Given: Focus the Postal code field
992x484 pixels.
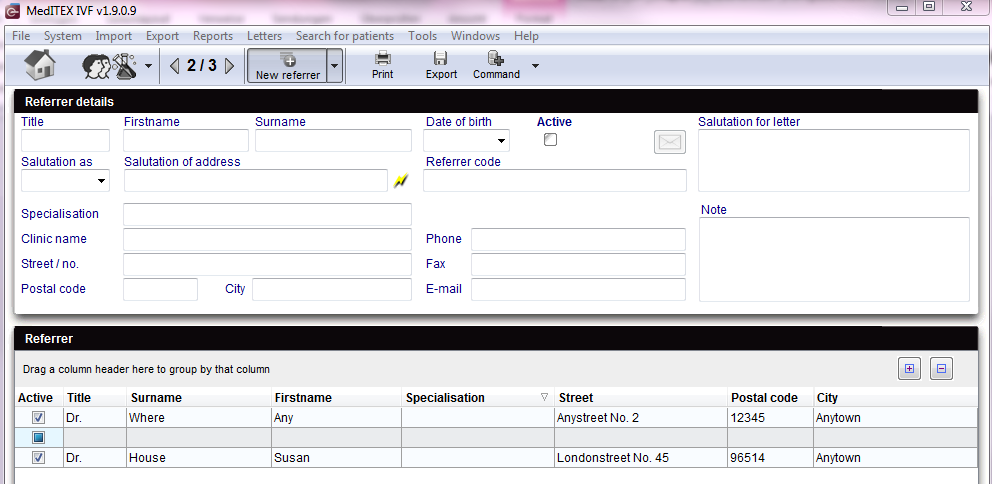Looking at the screenshot, I should click(x=161, y=289).
